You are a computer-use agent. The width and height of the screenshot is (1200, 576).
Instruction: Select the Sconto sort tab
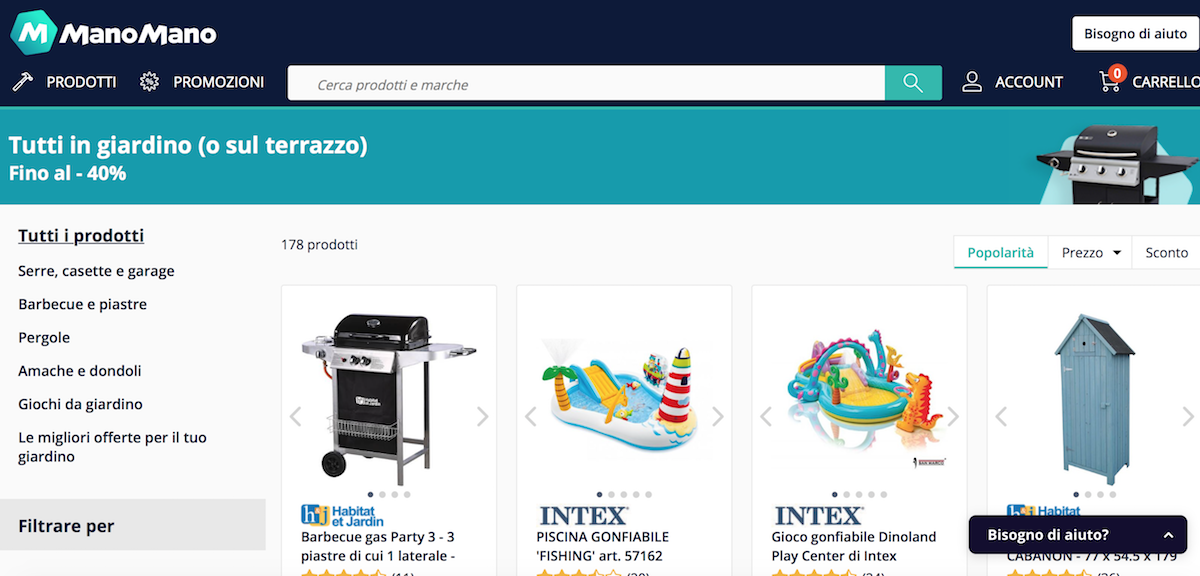(x=1166, y=253)
